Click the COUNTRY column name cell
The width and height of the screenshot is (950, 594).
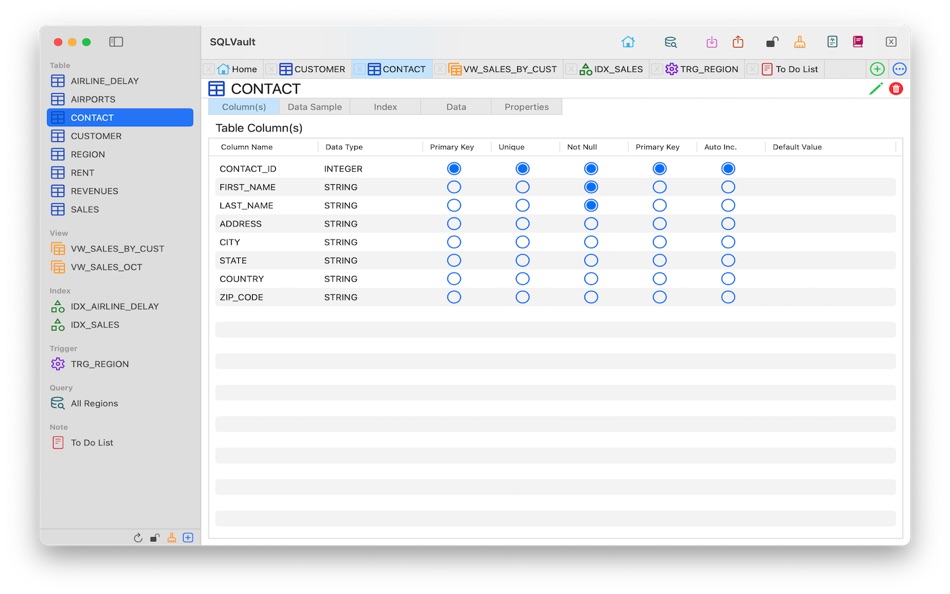(x=242, y=279)
